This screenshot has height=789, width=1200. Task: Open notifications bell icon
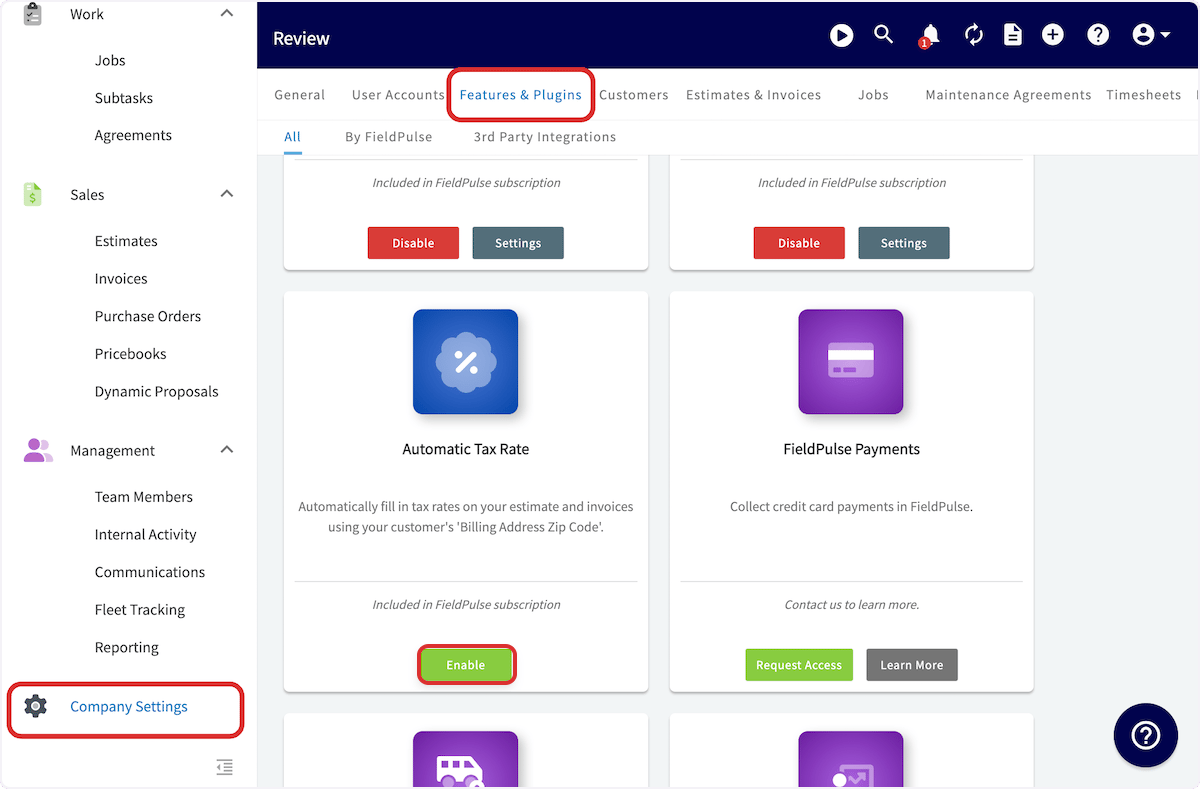[x=930, y=36]
